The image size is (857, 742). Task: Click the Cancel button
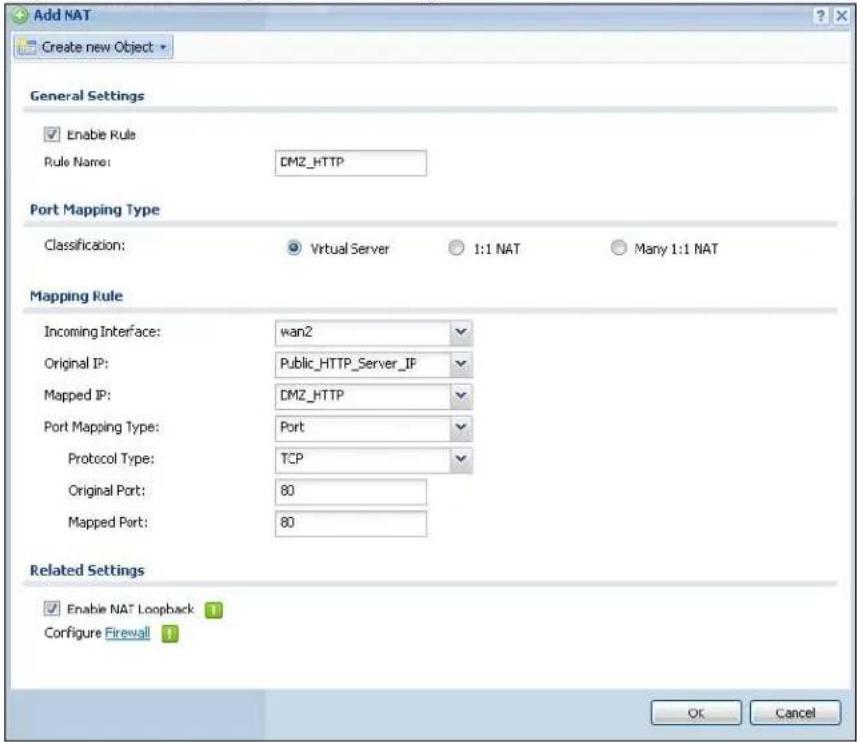795,713
